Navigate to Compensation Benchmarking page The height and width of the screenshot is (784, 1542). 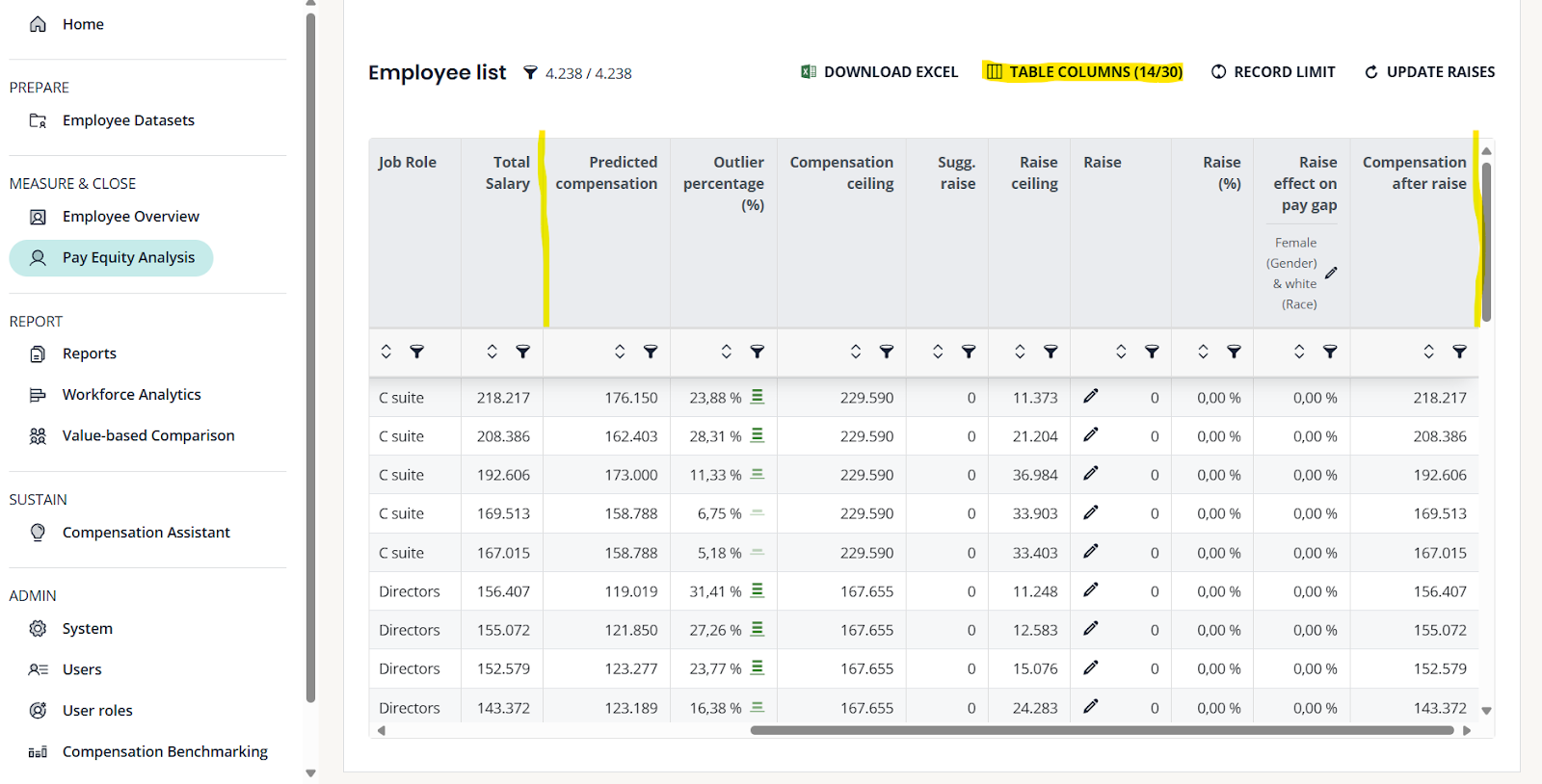(x=165, y=751)
